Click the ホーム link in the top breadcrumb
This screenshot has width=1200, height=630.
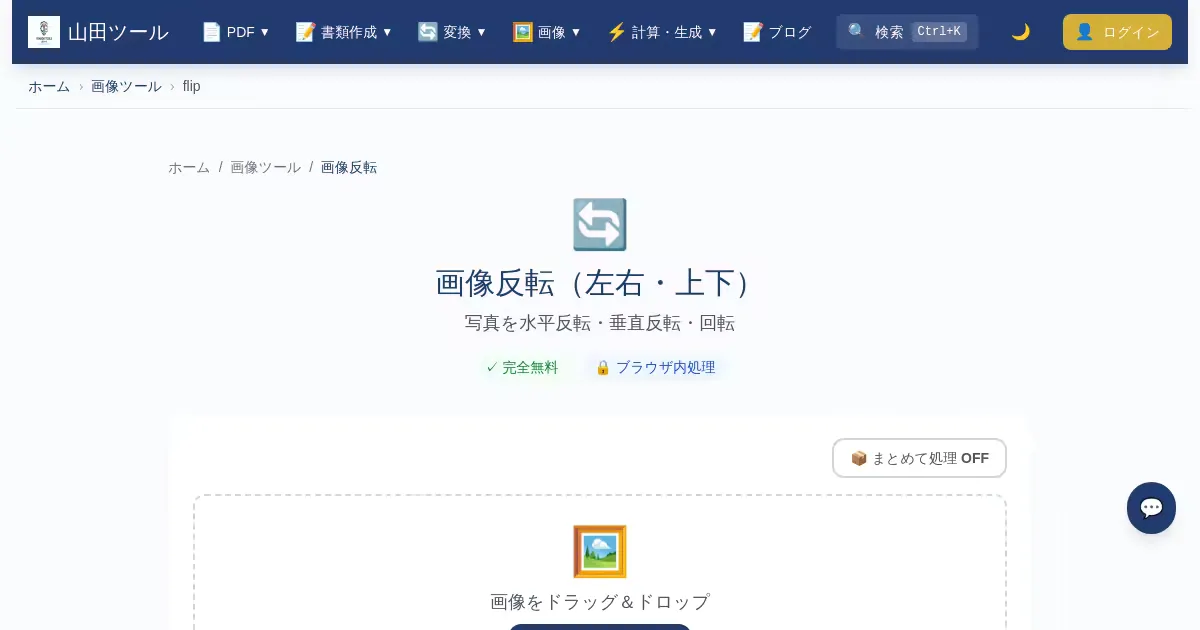[49, 86]
